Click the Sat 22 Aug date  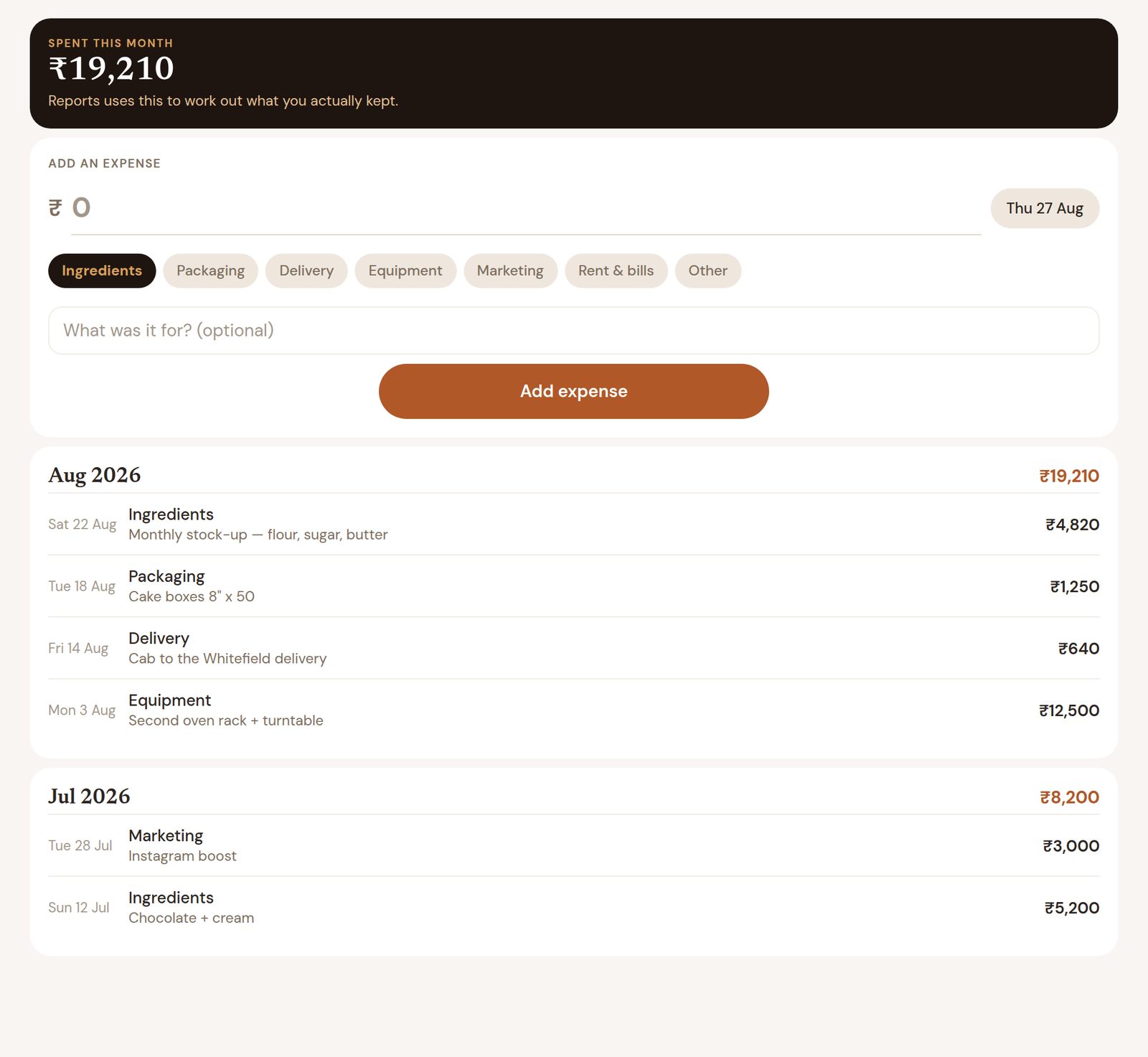pyautogui.click(x=82, y=525)
